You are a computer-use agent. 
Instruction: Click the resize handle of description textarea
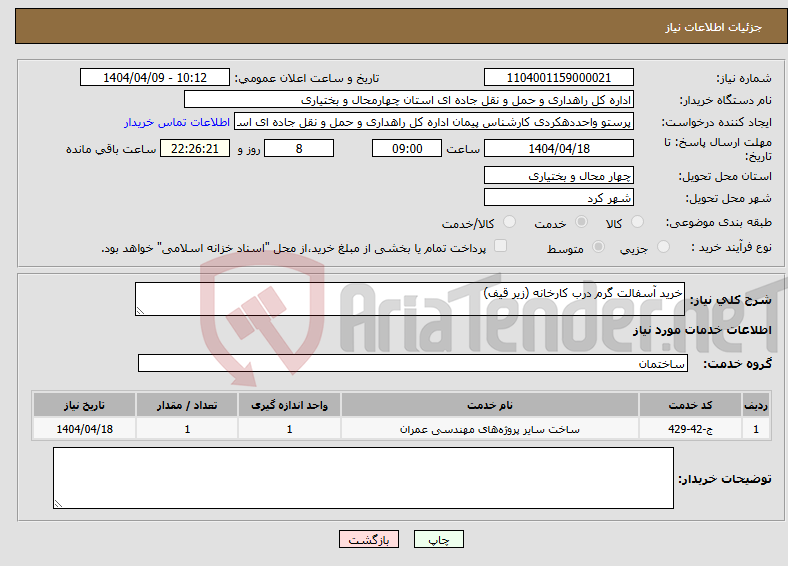pyautogui.click(x=140, y=311)
